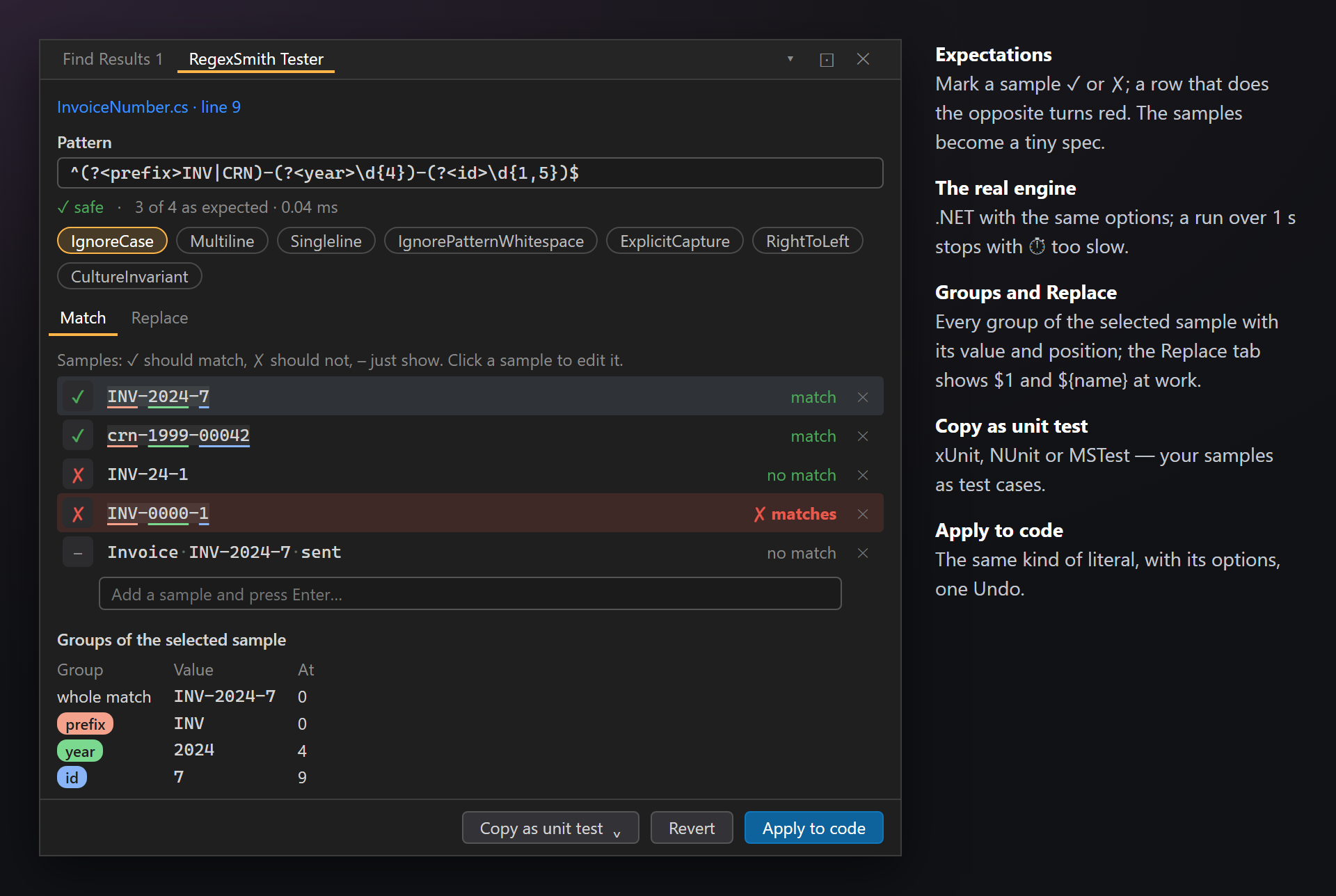Select the RegexSmith Tester tab
Screen dimensions: 1336x896
click(x=256, y=59)
